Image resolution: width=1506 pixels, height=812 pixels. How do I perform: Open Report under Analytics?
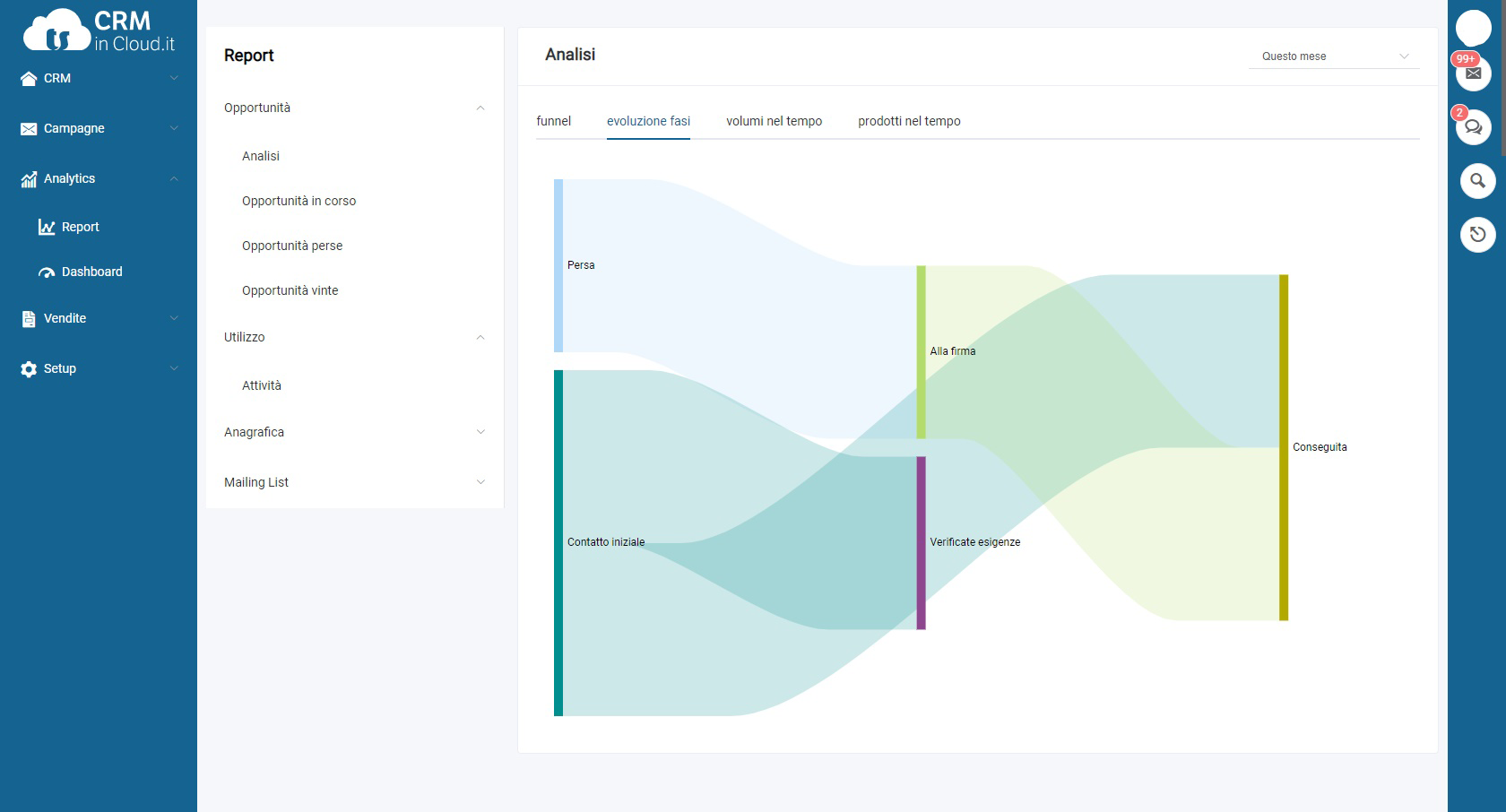coord(80,227)
